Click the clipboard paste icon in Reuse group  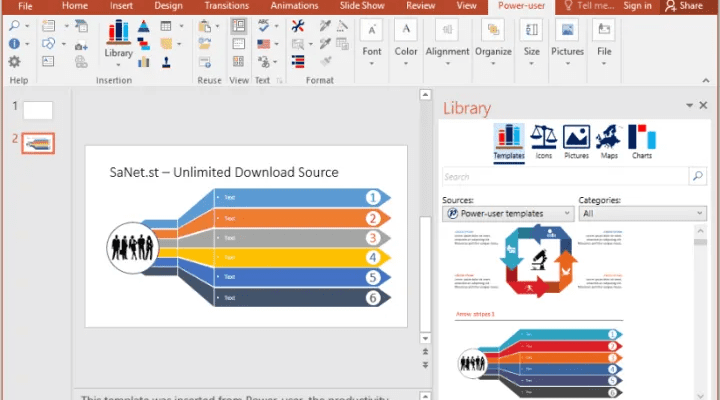pos(204,26)
